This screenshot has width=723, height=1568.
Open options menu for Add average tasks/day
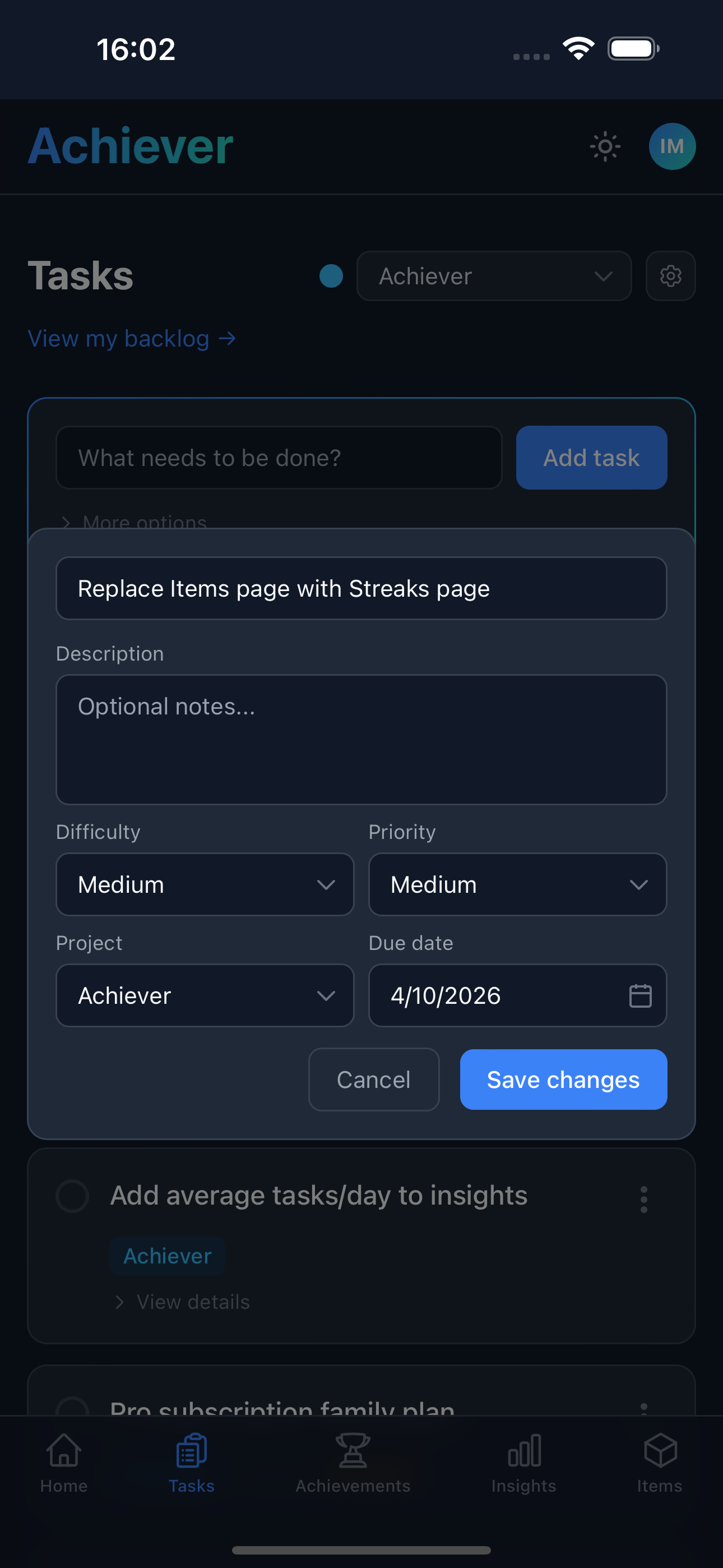click(643, 1199)
